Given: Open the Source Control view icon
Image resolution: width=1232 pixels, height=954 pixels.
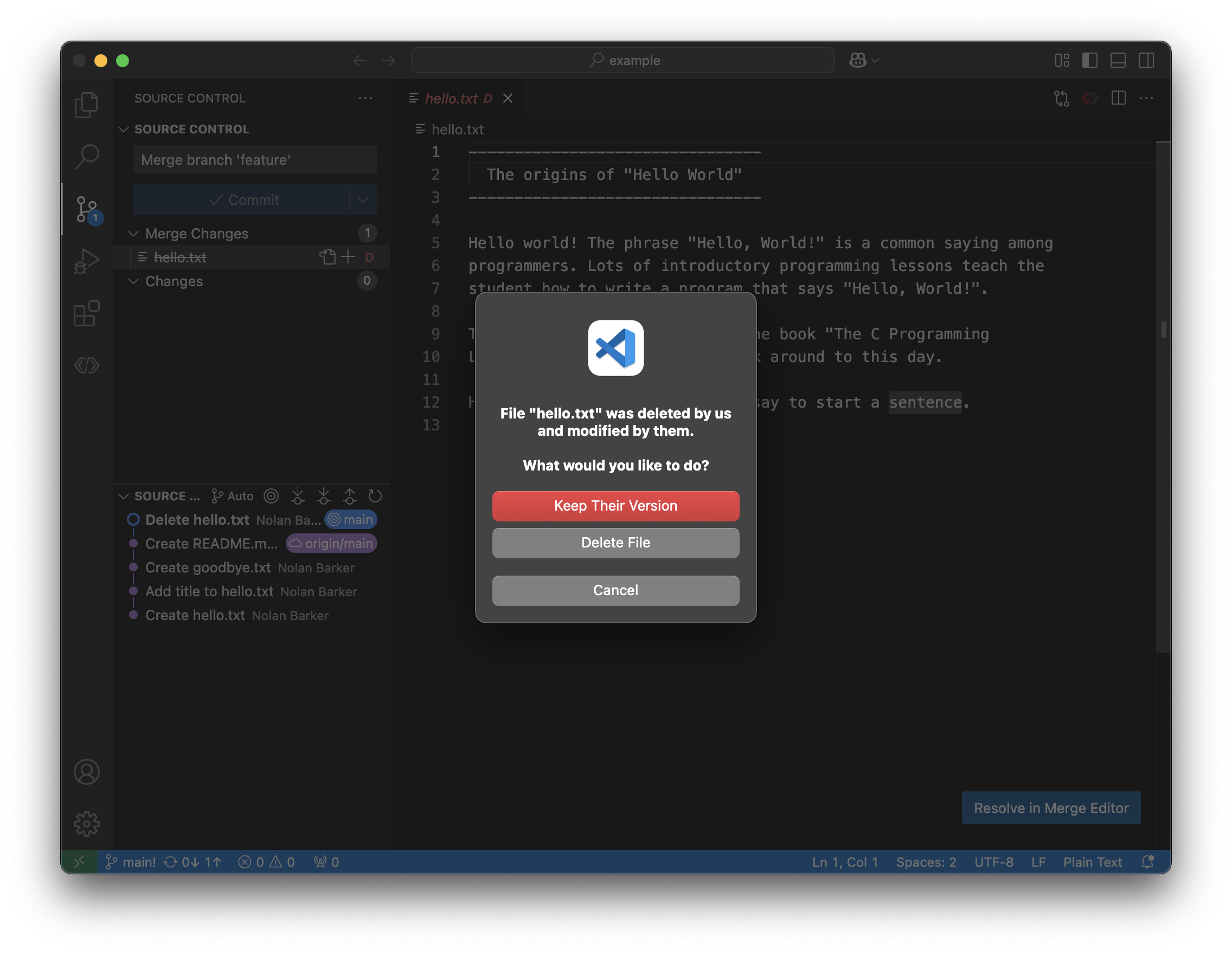Looking at the screenshot, I should [86, 209].
